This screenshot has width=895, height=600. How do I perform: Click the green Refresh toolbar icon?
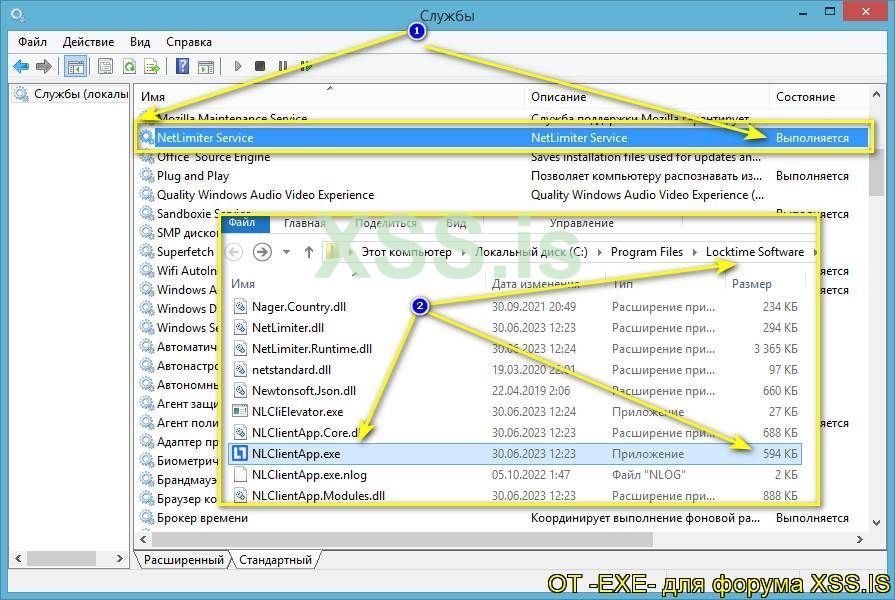click(x=130, y=67)
